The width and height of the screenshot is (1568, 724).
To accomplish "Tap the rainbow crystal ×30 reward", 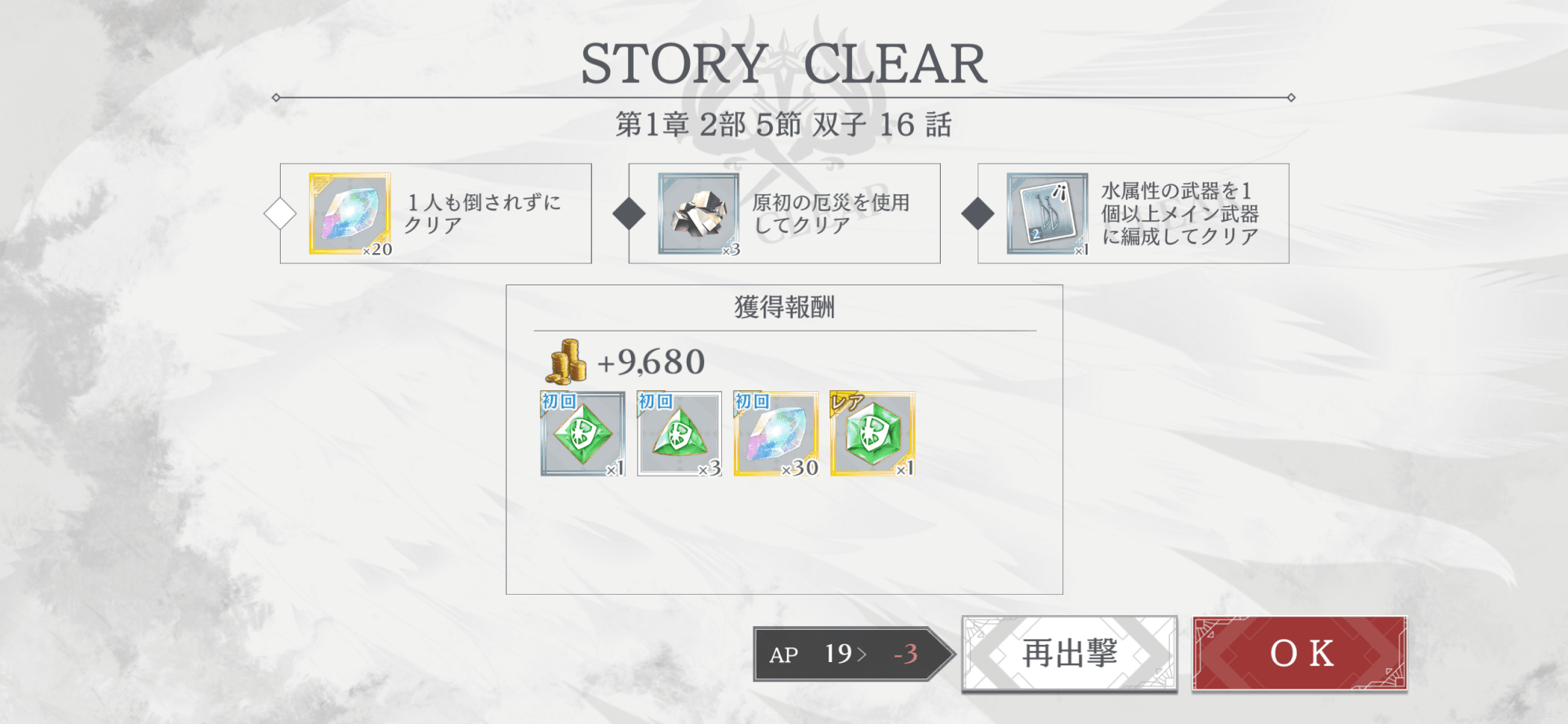I will (775, 434).
